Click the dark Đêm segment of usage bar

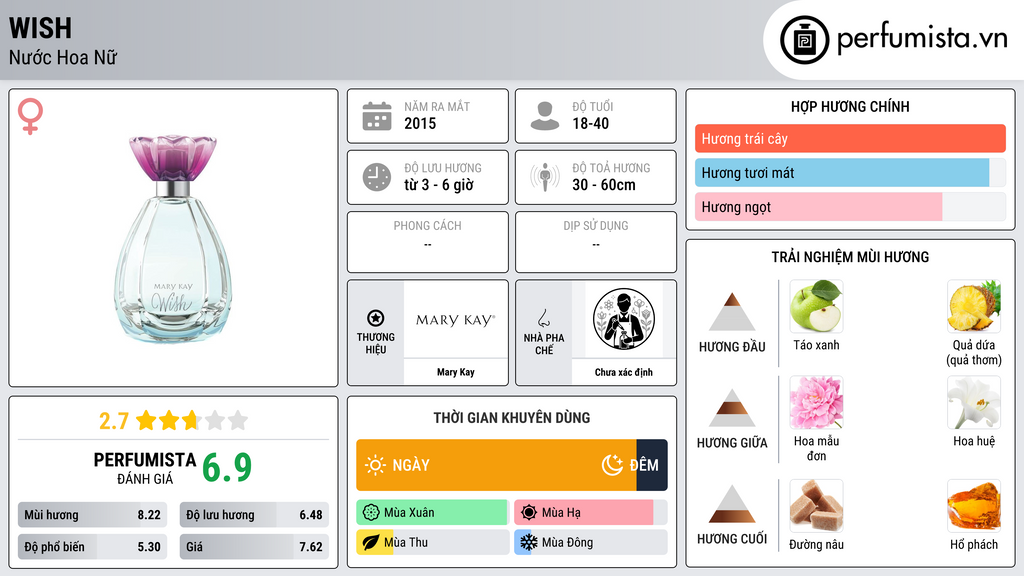652,465
